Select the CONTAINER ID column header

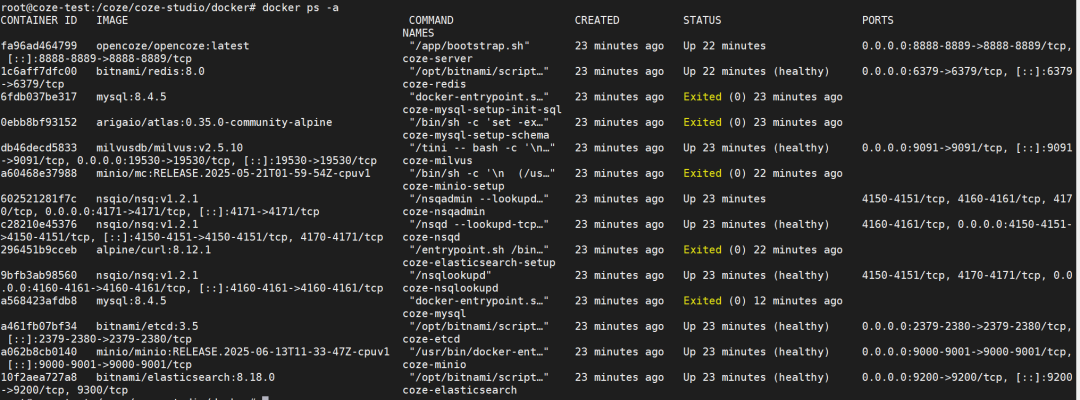click(x=39, y=21)
